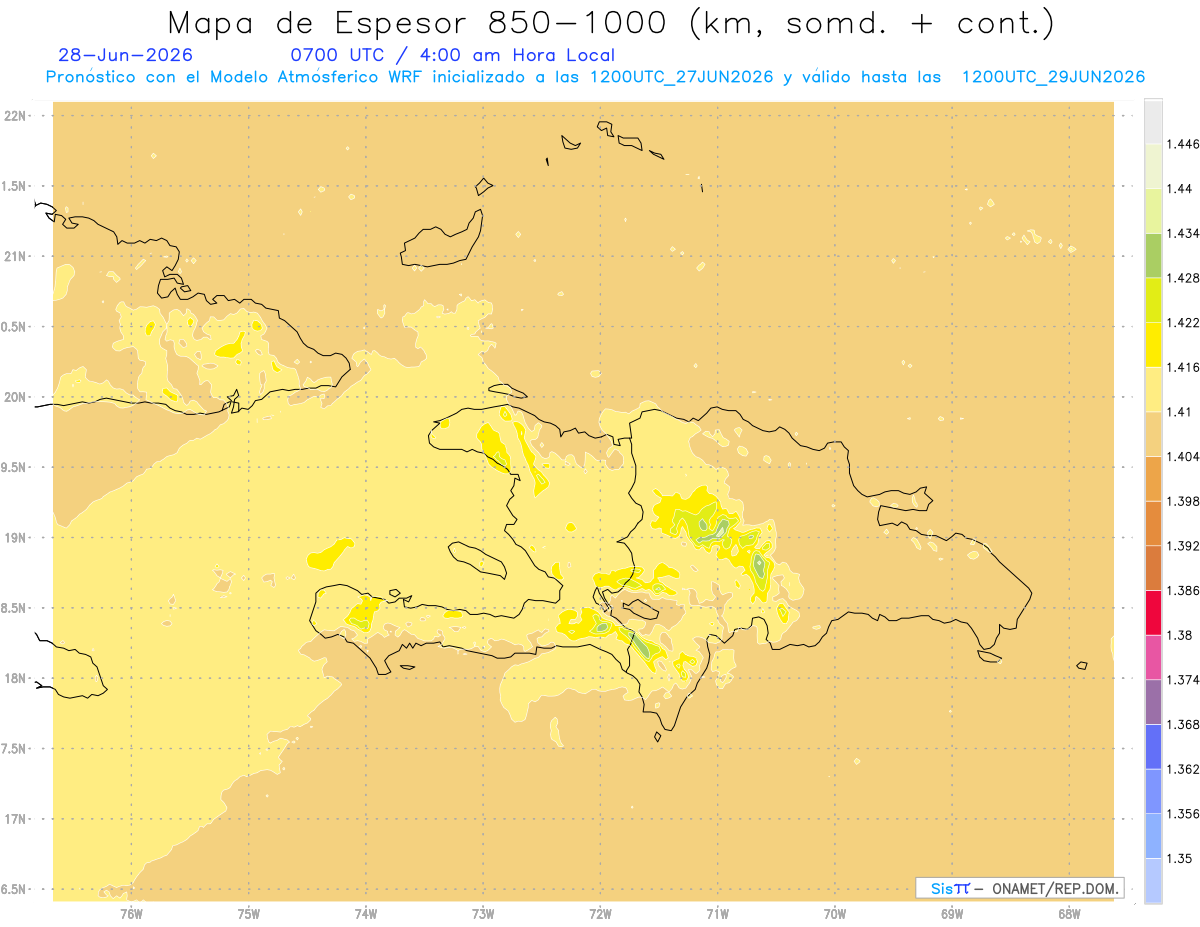The height and width of the screenshot is (927, 1200).
Task: Click the deep blue swatch between 1.362 and 1.368
Action: [1153, 747]
